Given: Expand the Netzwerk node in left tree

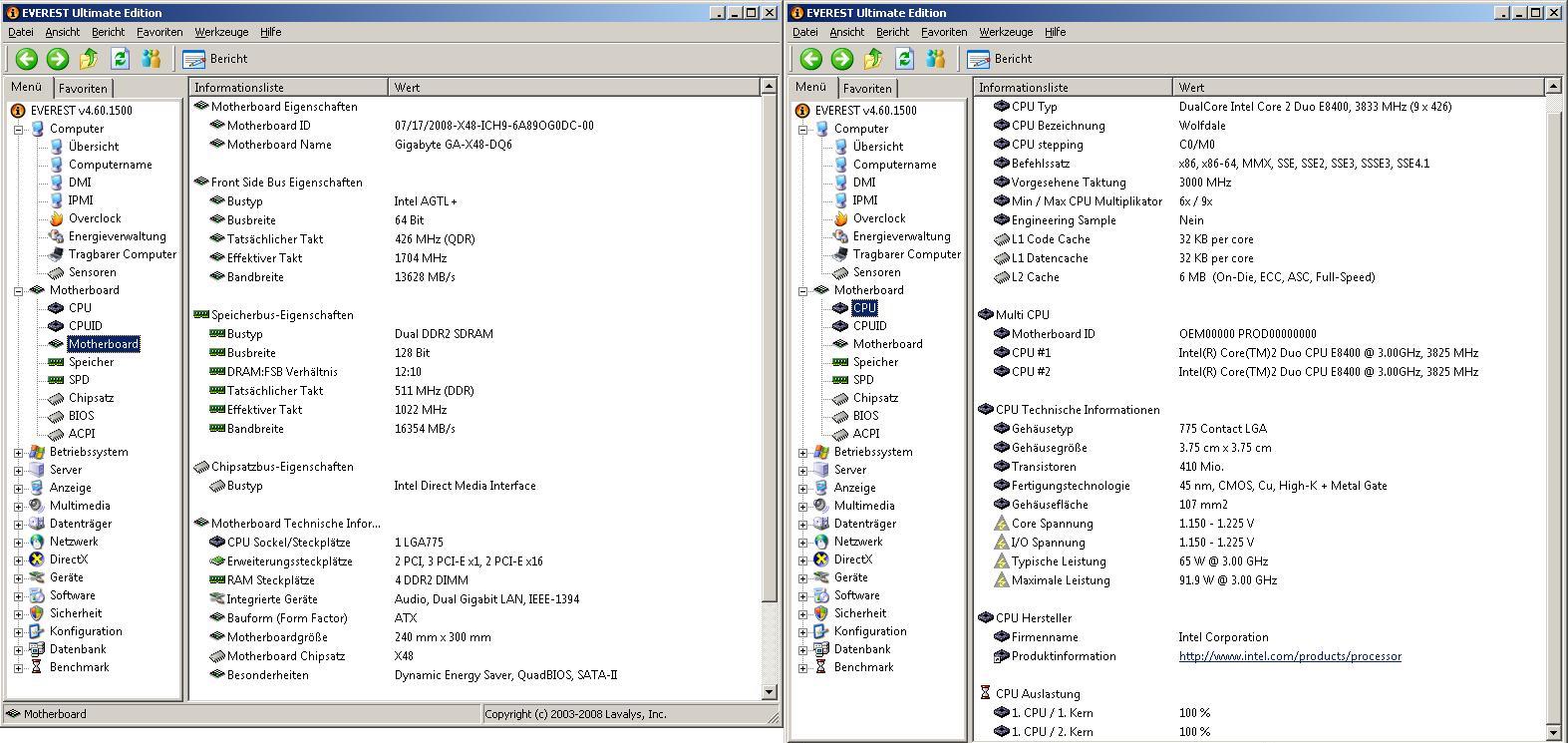Looking at the screenshot, I should [18, 542].
